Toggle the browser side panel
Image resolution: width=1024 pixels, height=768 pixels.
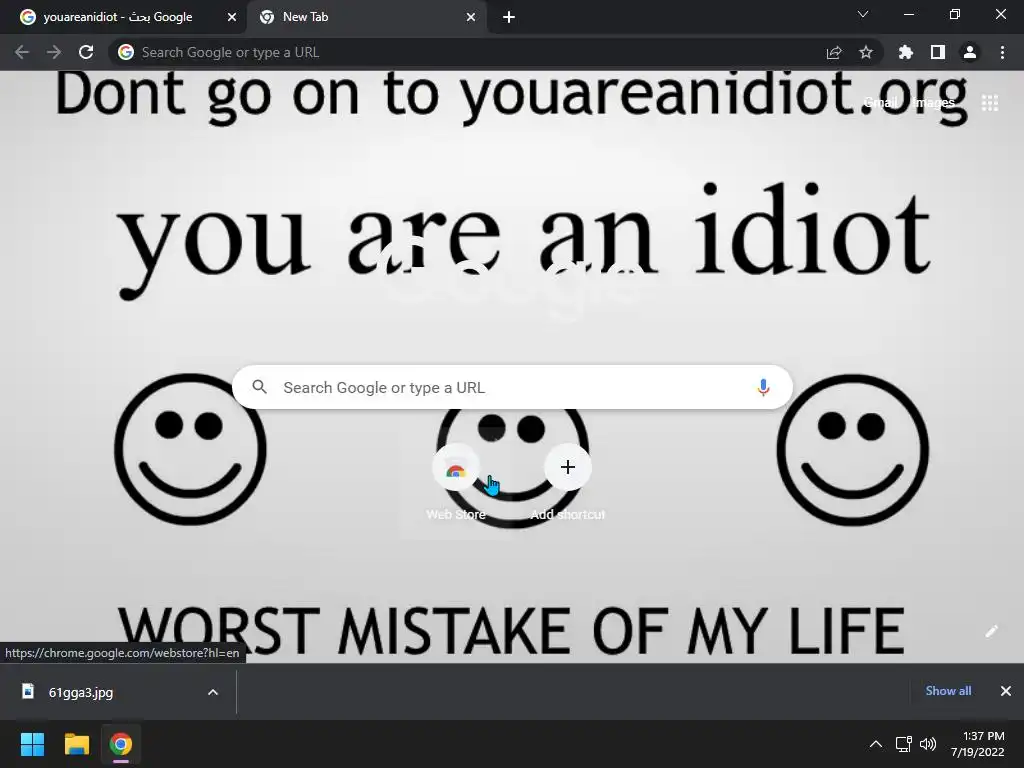[x=938, y=52]
